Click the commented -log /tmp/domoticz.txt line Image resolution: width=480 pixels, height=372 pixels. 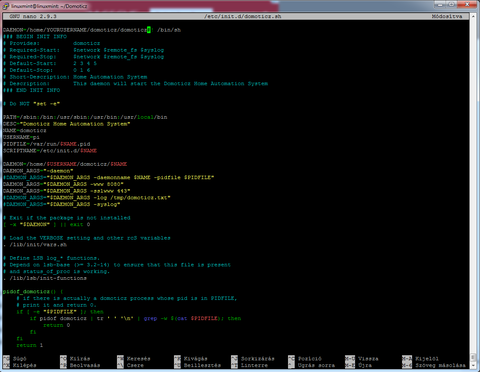click(x=87, y=198)
